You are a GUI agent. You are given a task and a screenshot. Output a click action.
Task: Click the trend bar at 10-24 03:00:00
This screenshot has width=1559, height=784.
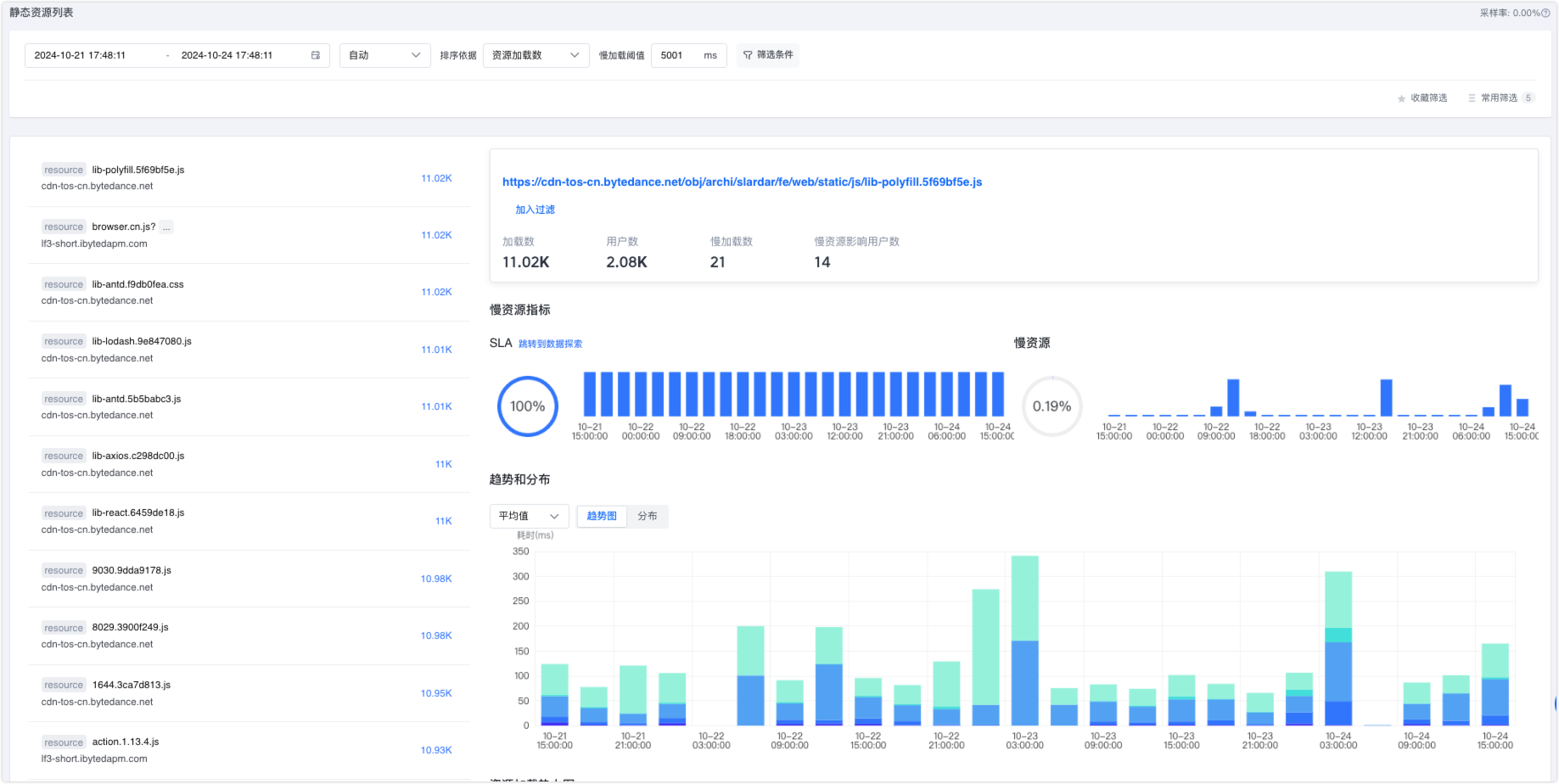click(x=1338, y=648)
